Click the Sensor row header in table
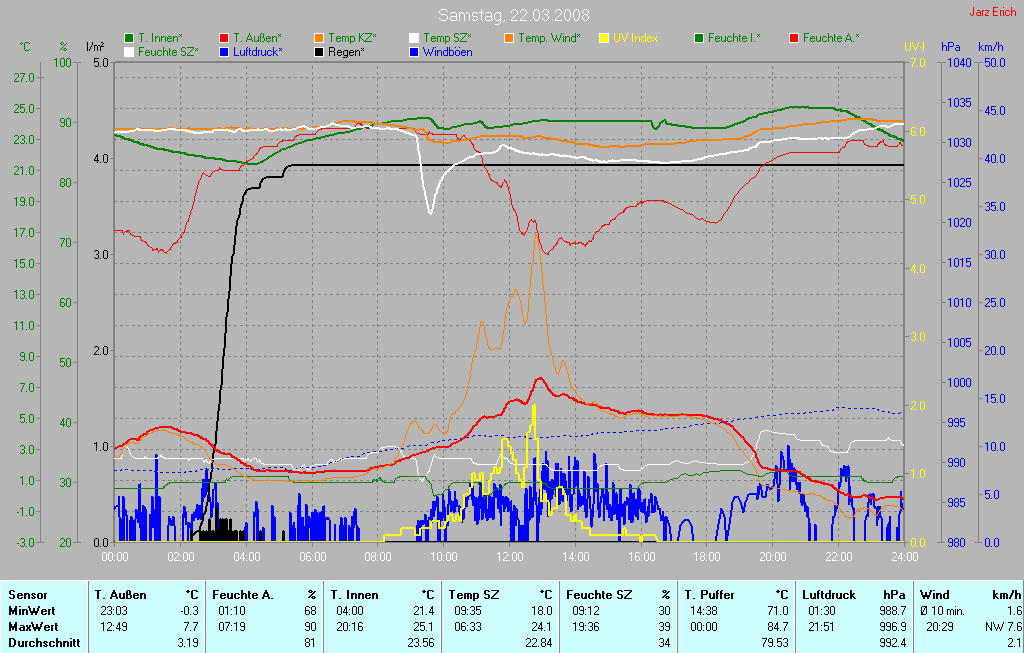 tap(28, 594)
